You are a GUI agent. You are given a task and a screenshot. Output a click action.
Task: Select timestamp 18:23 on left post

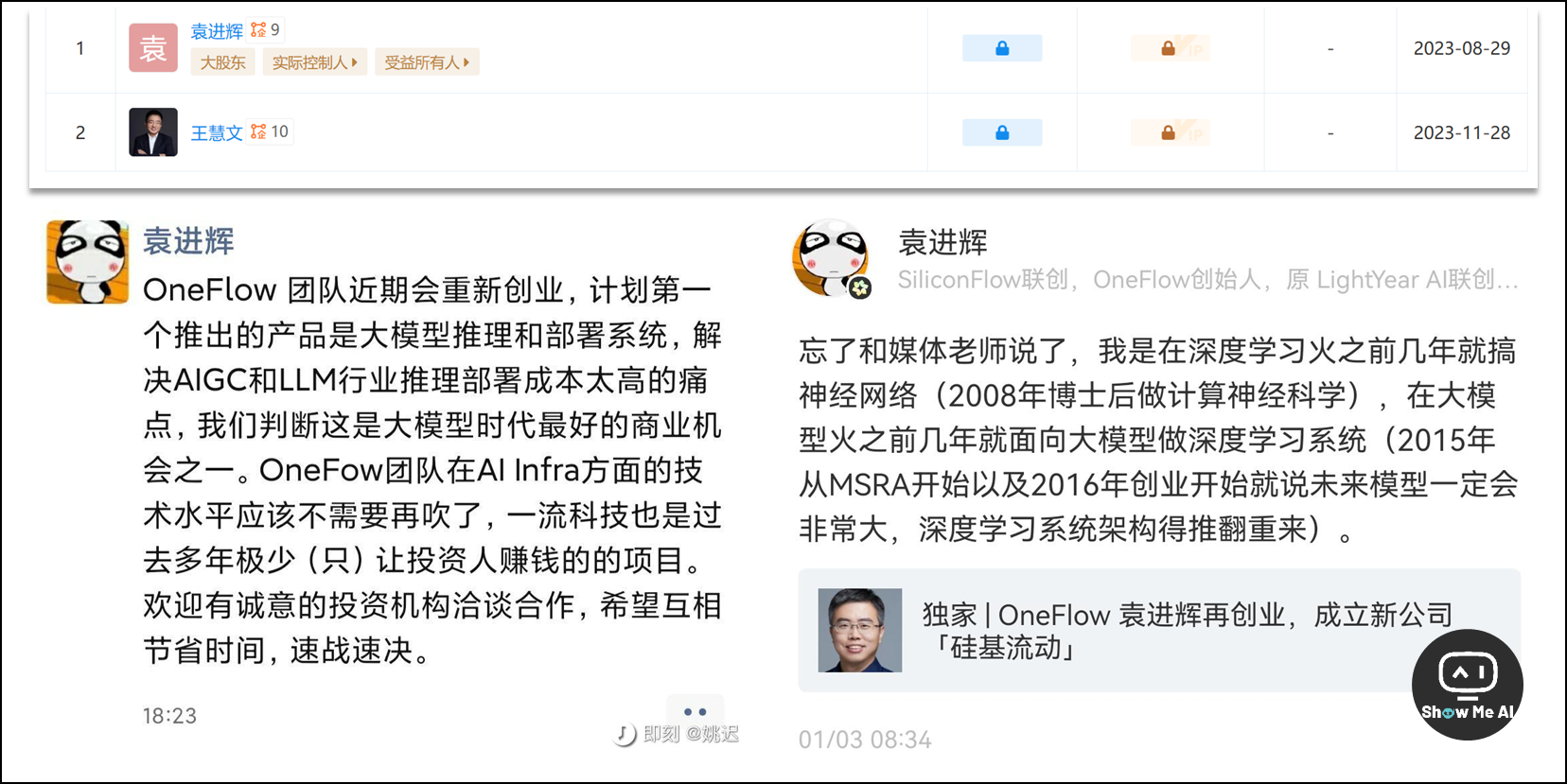click(x=169, y=716)
